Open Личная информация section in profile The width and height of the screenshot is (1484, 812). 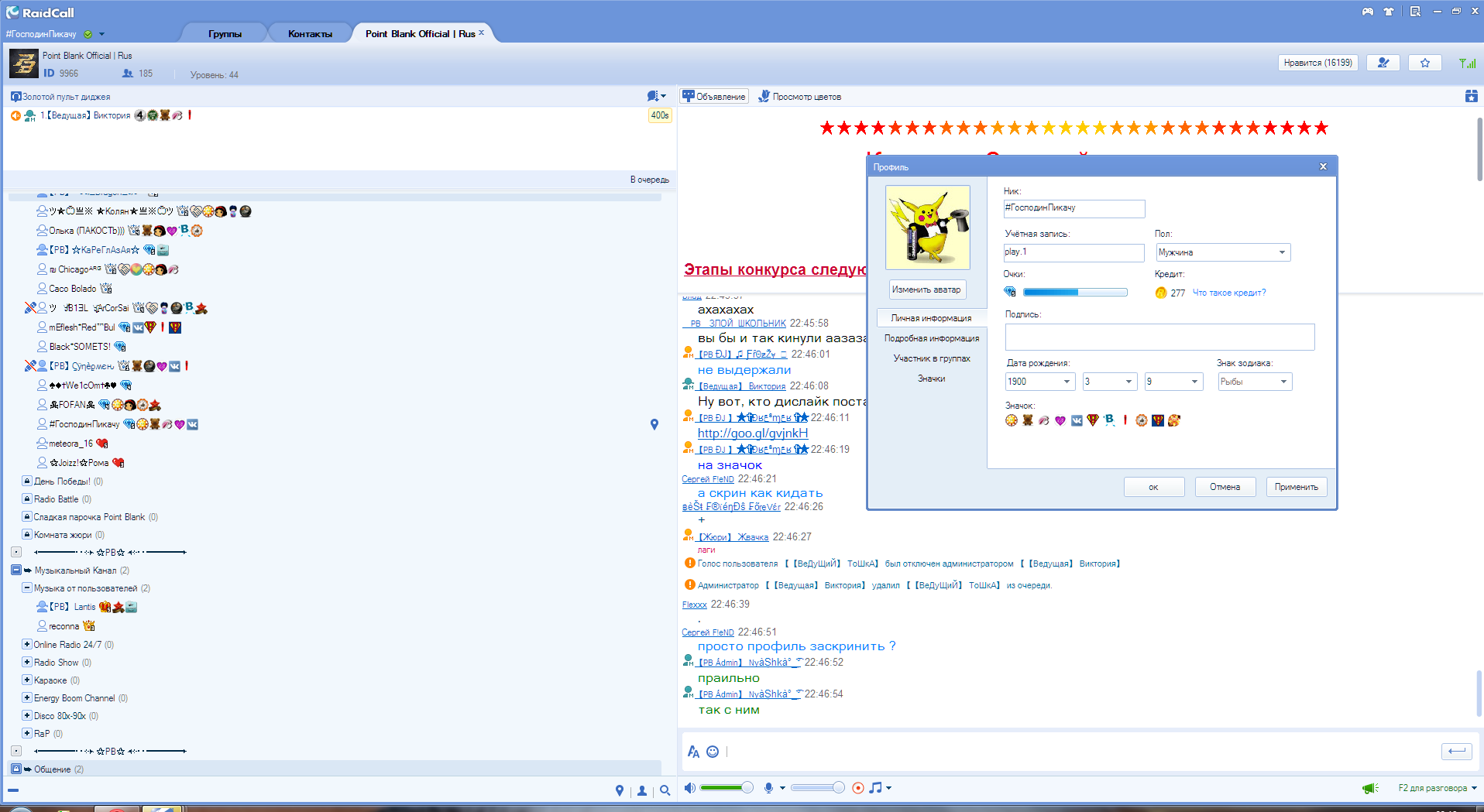(931, 318)
